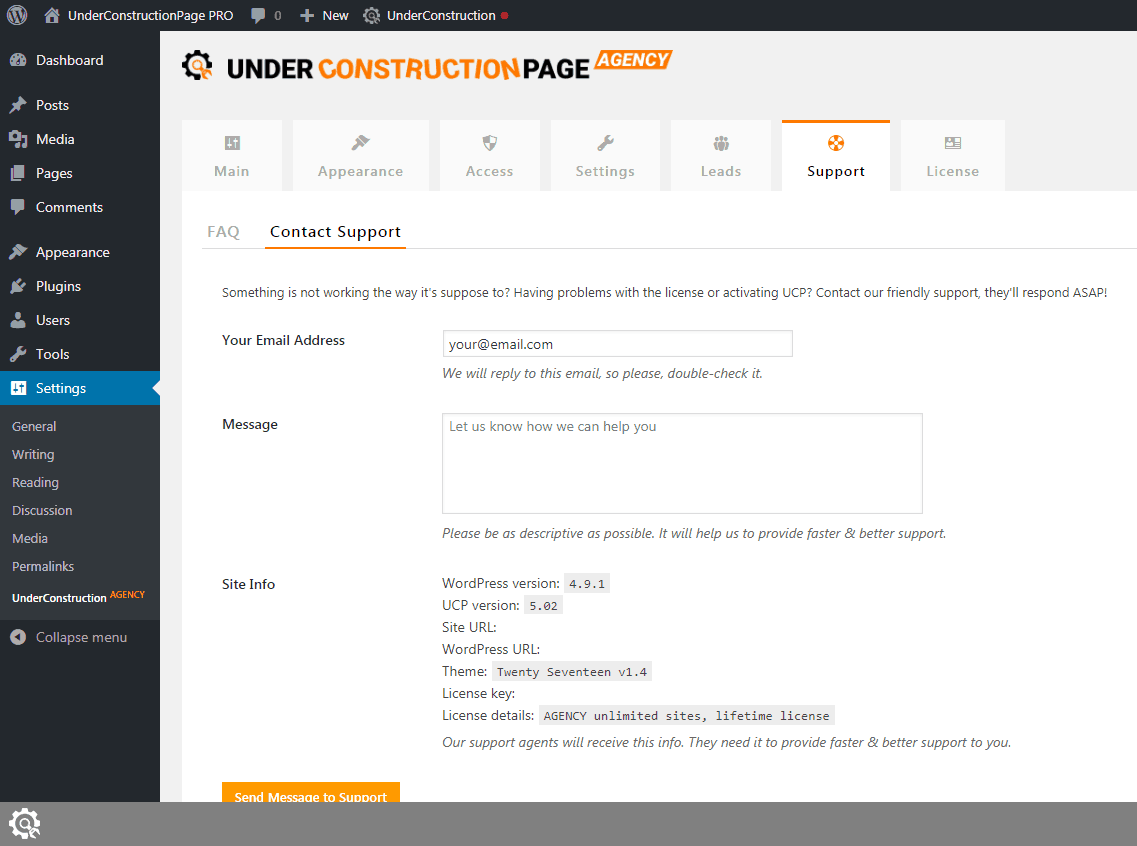
Task: Click UnderConstruction gear icon in admin bar
Action: [x=371, y=16]
